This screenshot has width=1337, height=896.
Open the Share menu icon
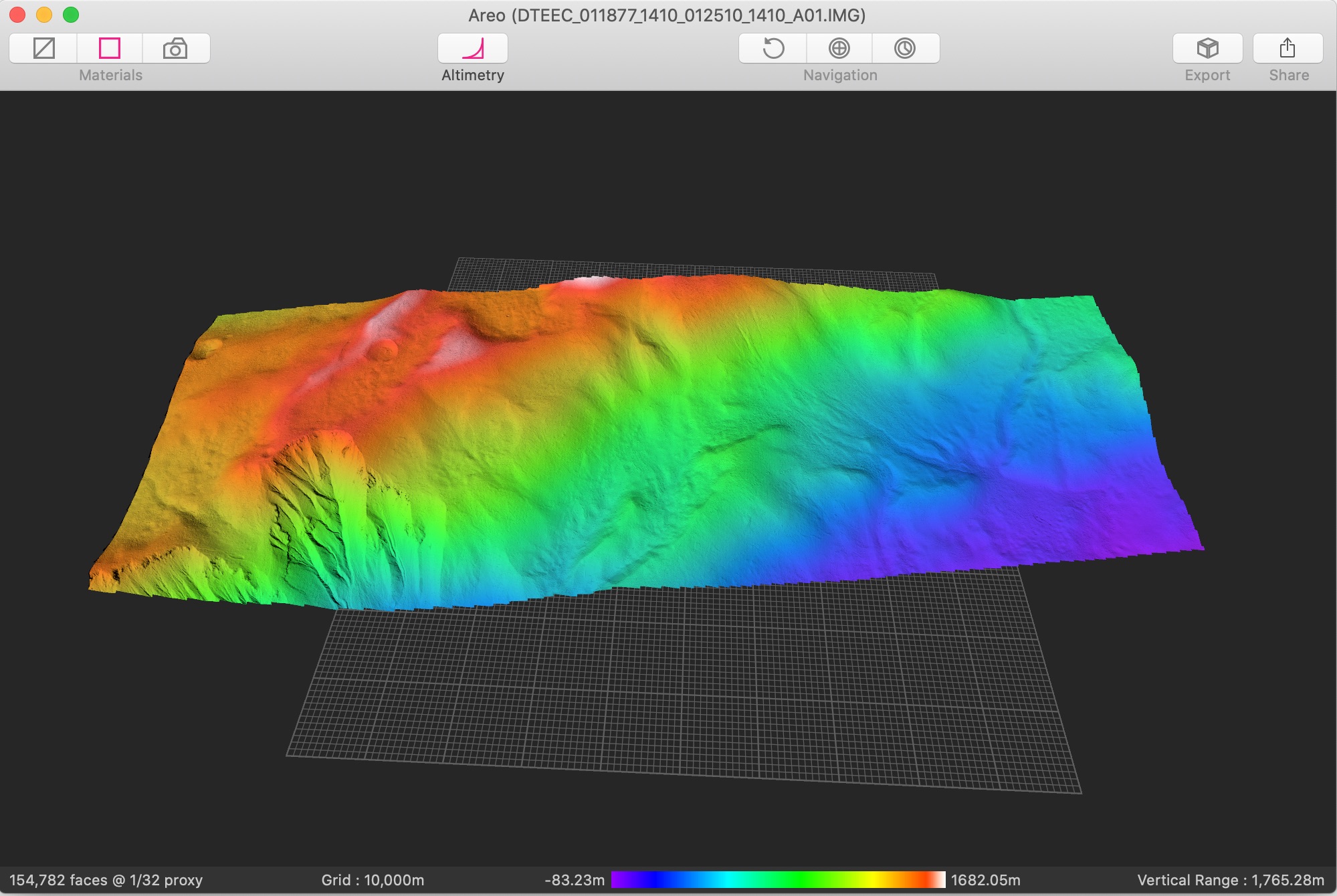[x=1287, y=48]
